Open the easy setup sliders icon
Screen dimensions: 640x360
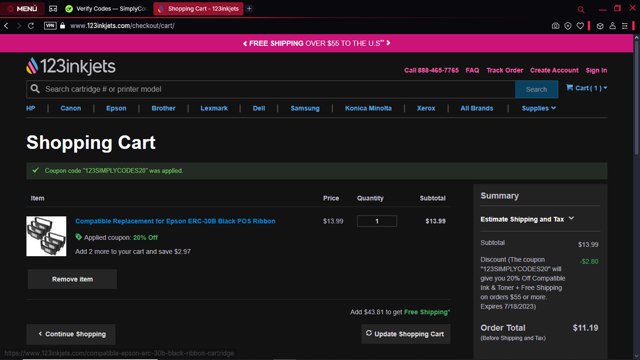point(625,26)
